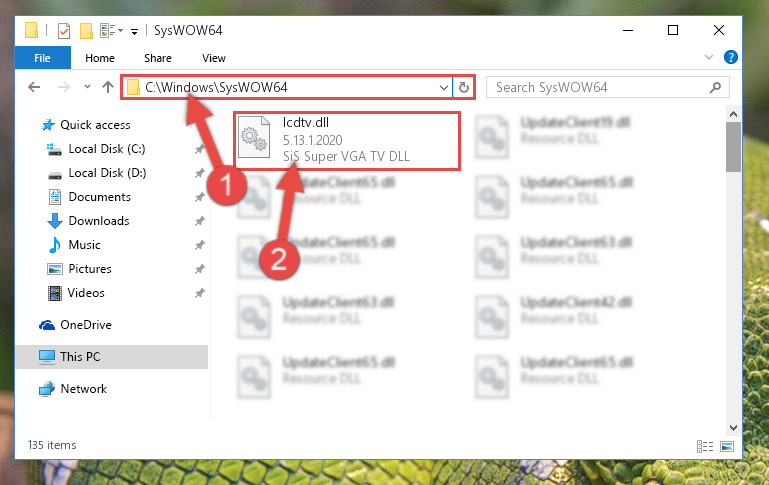Unpin Documents from Quick access

199,197
